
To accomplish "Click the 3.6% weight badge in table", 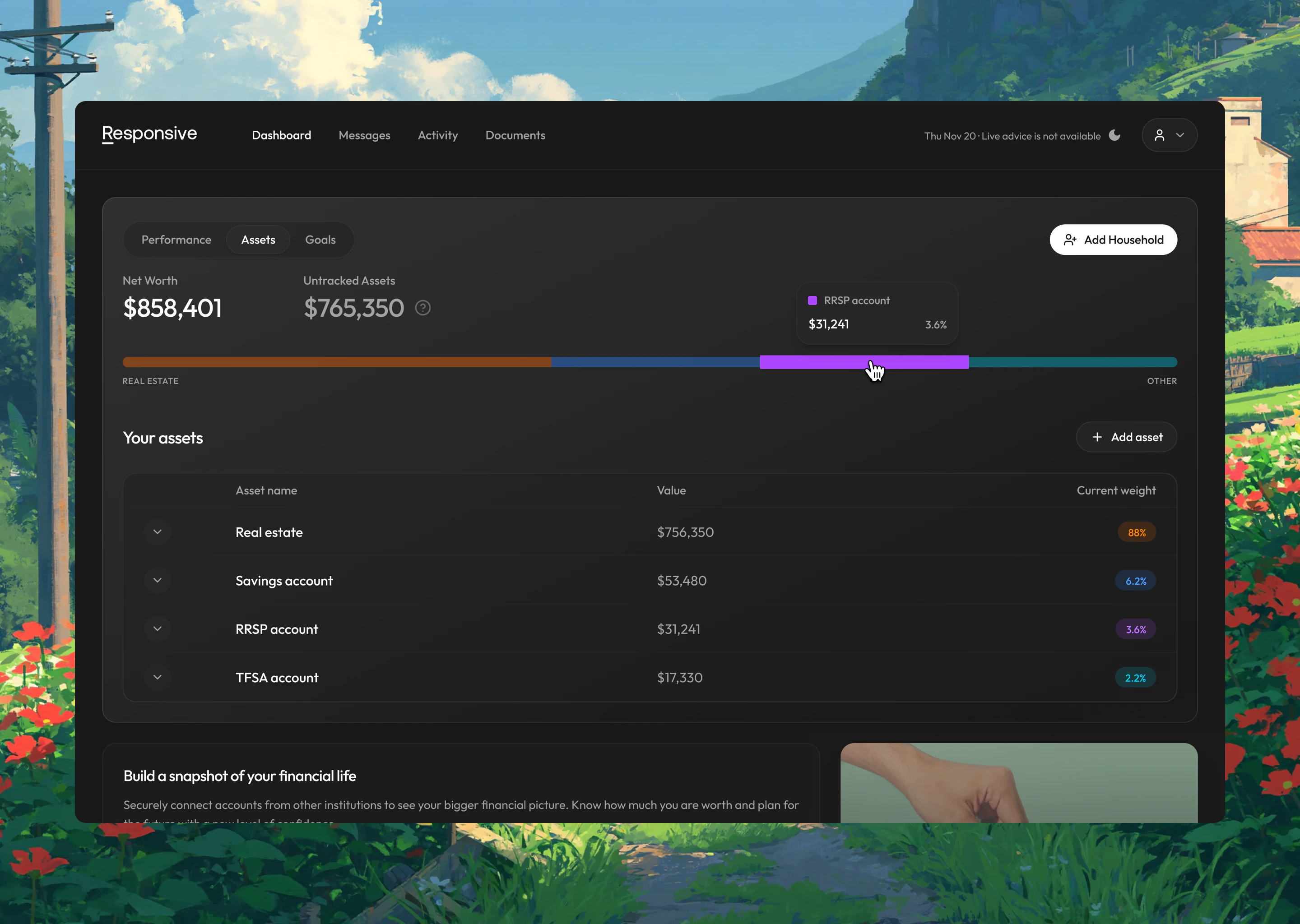I will pyautogui.click(x=1136, y=629).
